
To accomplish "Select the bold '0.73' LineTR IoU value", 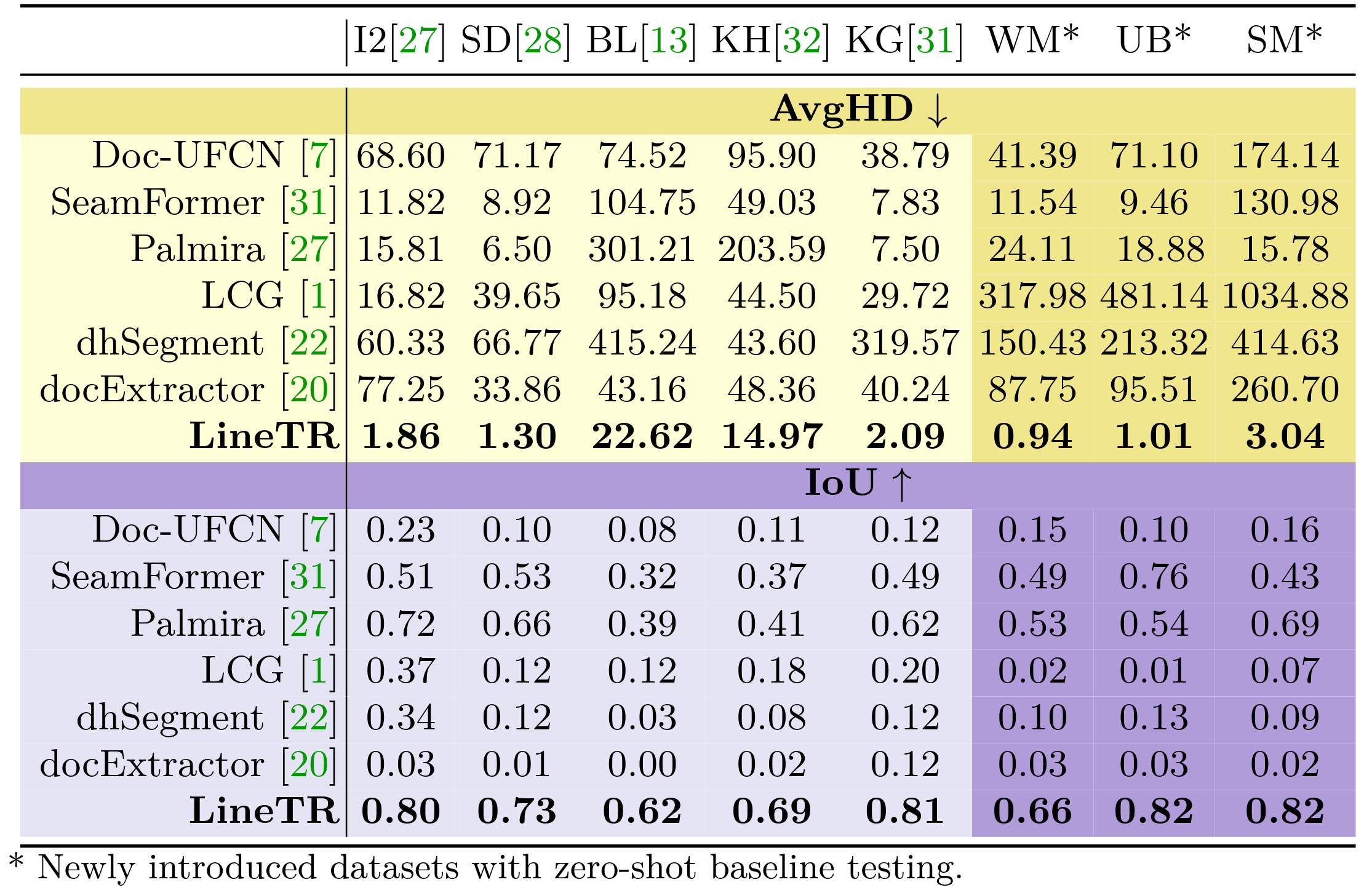I will [517, 811].
